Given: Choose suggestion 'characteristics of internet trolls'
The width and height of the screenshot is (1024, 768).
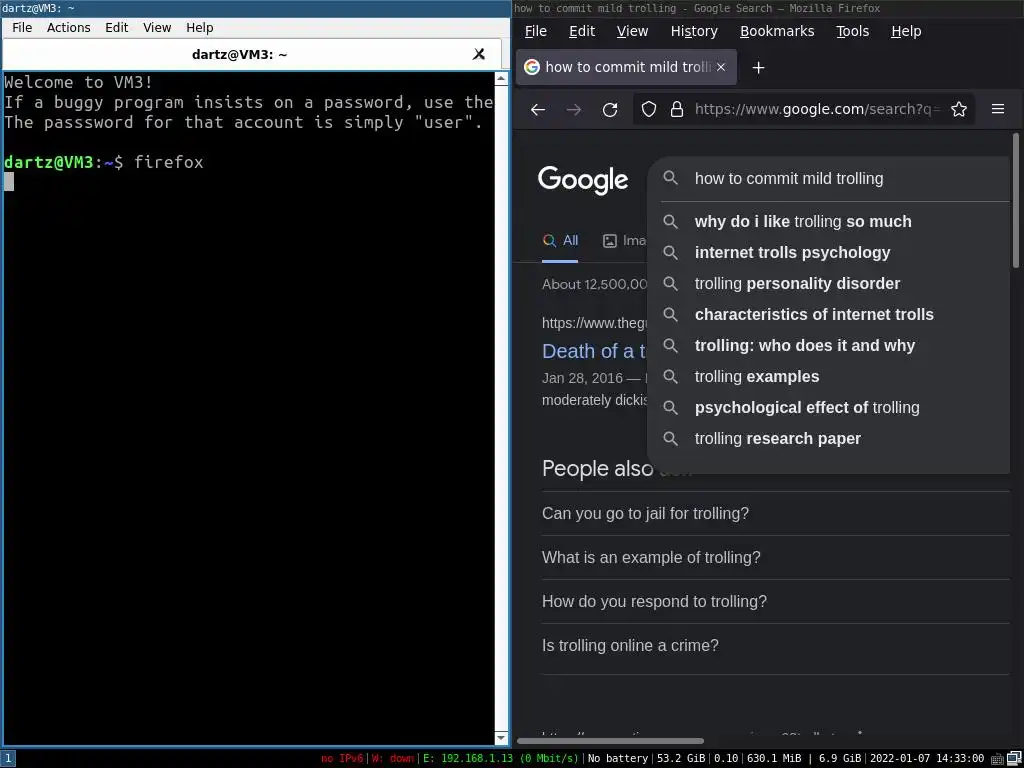Looking at the screenshot, I should [829, 314].
